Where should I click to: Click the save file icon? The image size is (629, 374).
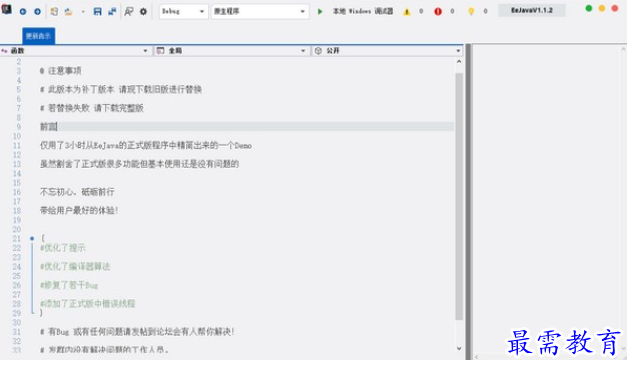click(x=97, y=12)
